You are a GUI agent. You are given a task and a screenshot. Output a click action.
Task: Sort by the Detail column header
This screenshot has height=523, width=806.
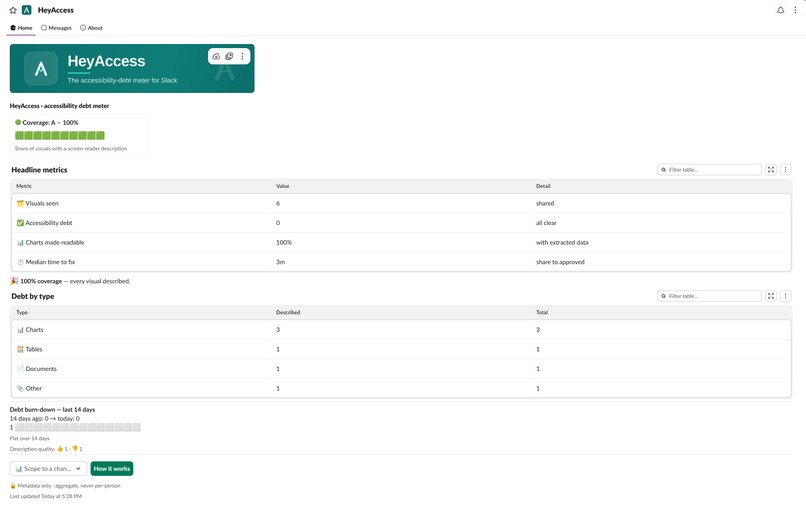point(543,186)
